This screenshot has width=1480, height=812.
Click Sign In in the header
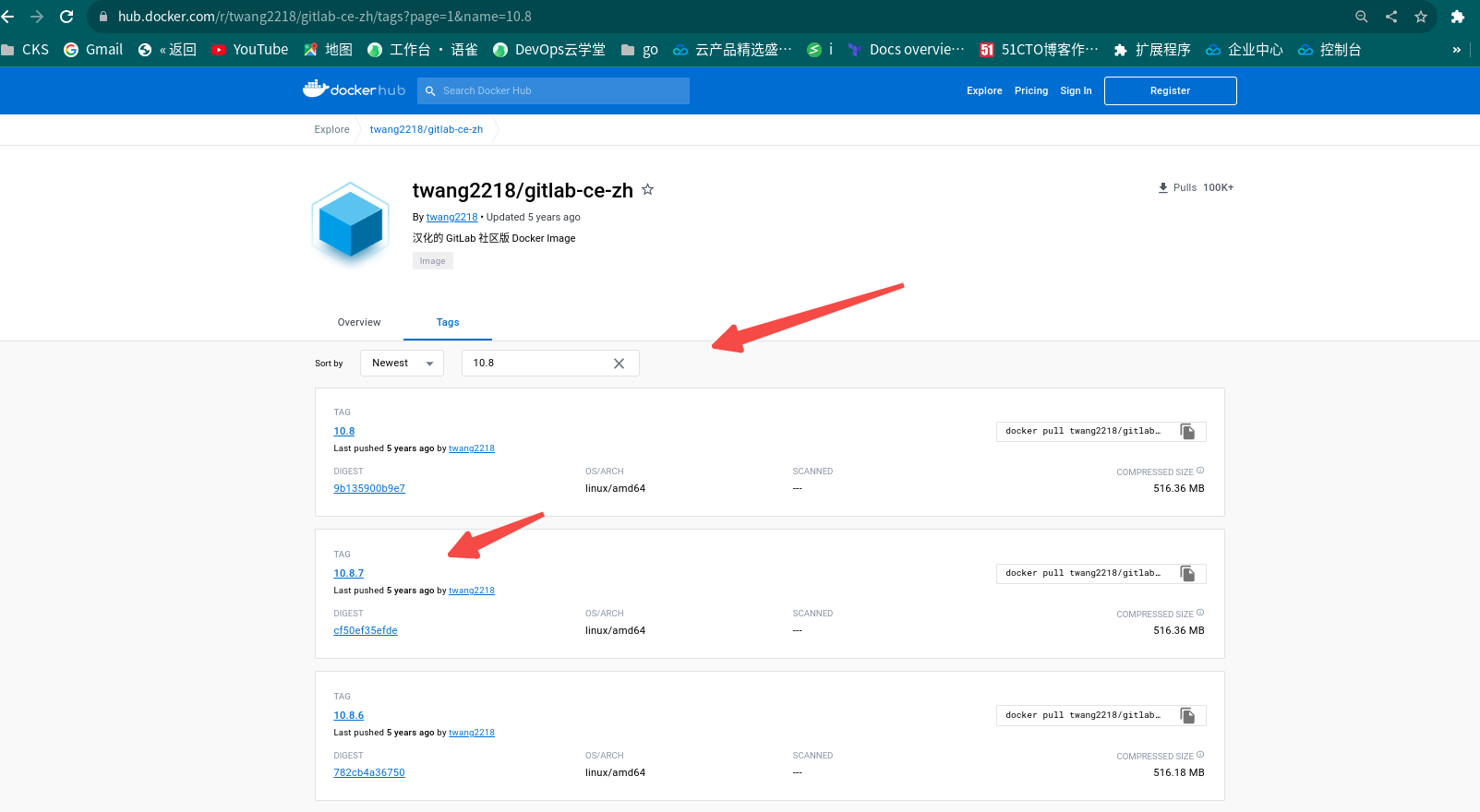[x=1076, y=90]
